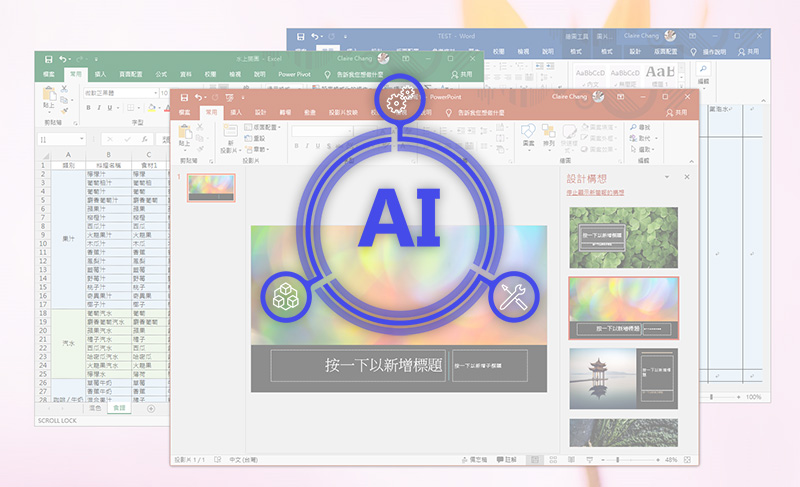Open Excel fill color dropdown arrow
Screen dimensions: 800x487
pos(159,108)
